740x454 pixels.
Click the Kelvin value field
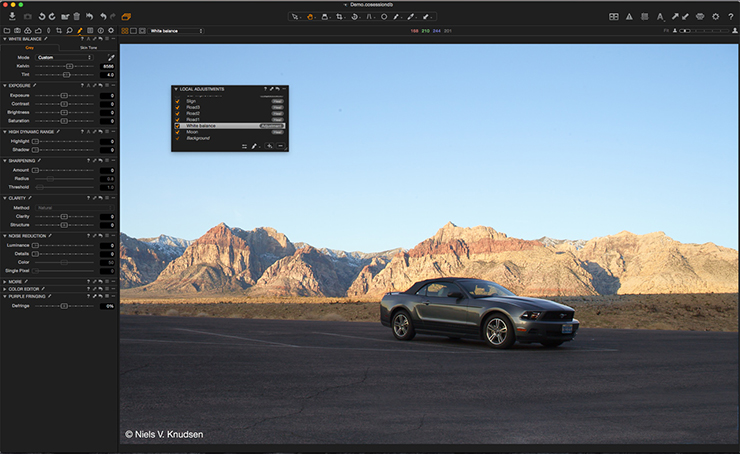click(x=108, y=67)
